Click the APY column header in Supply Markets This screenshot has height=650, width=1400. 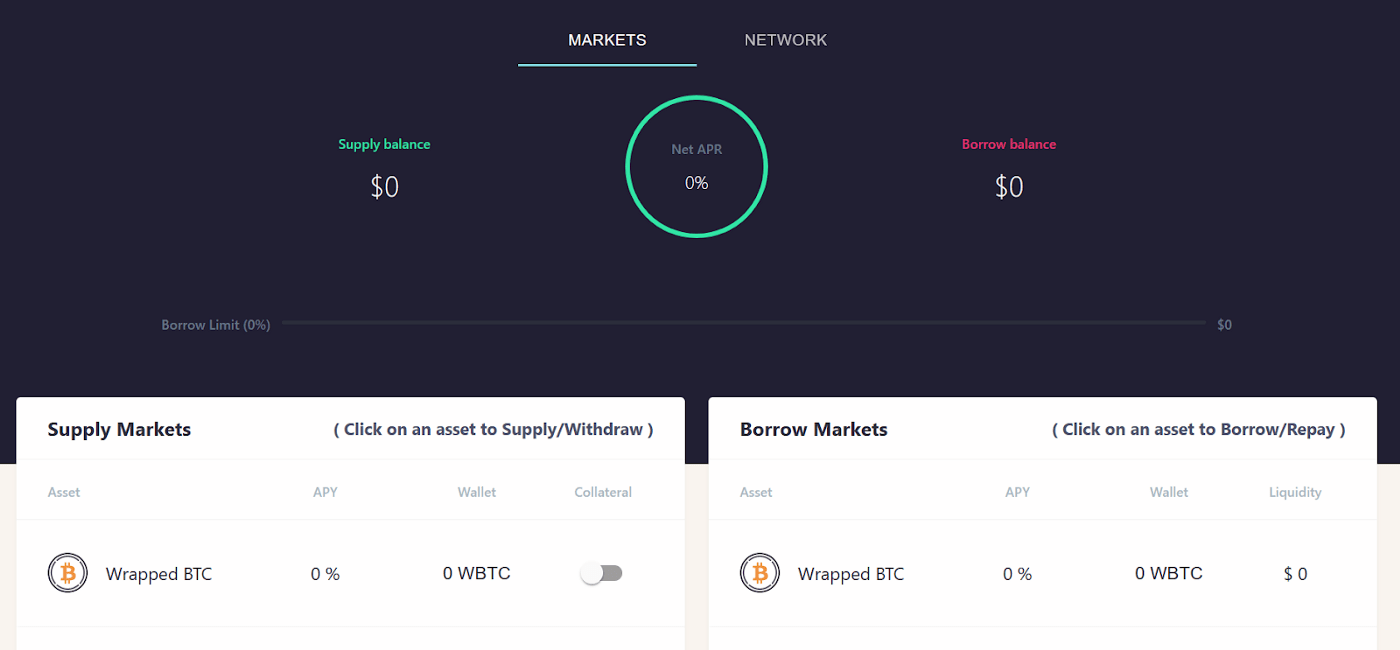[325, 492]
